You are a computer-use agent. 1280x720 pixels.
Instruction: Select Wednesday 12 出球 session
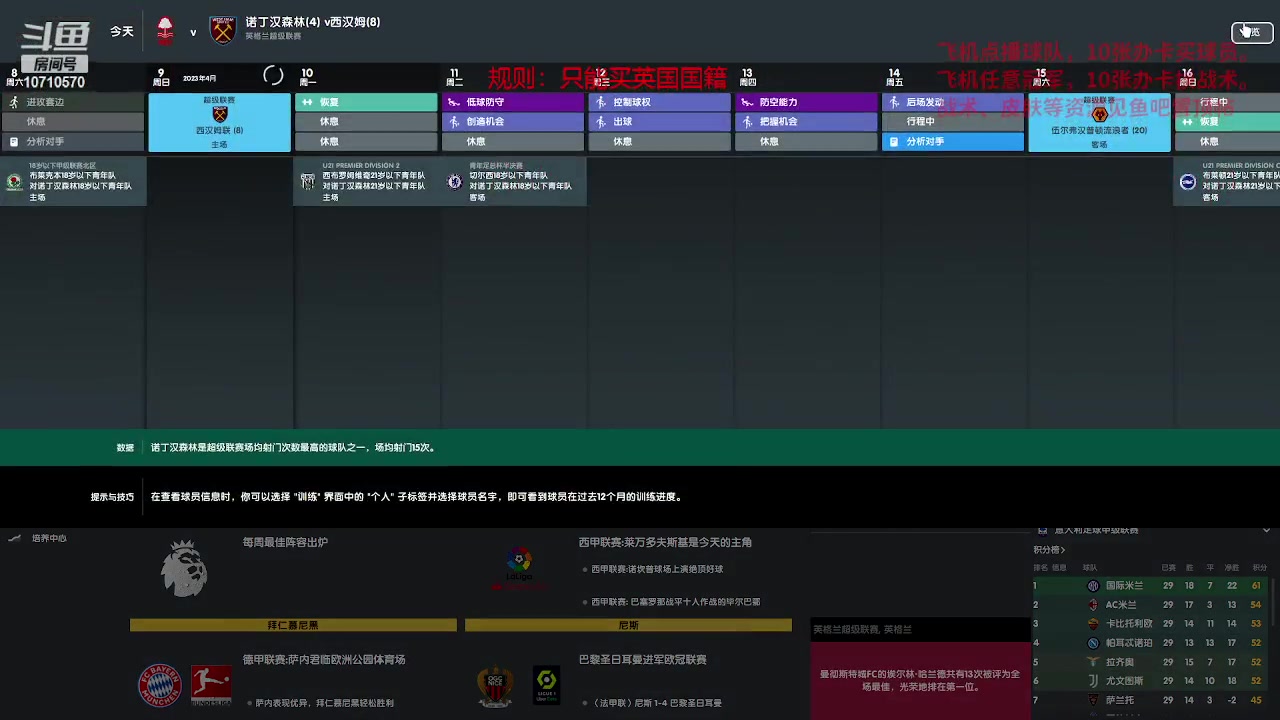coord(659,122)
